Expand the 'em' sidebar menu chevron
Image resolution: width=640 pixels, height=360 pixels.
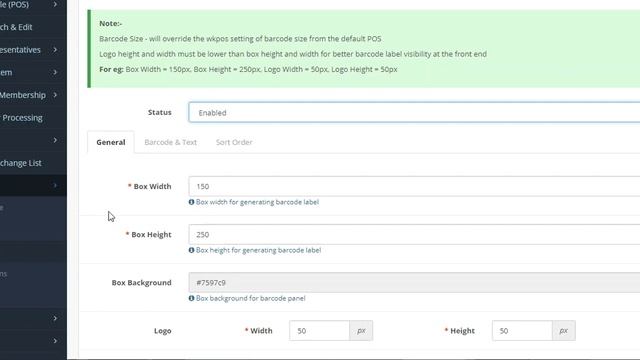[55, 72]
